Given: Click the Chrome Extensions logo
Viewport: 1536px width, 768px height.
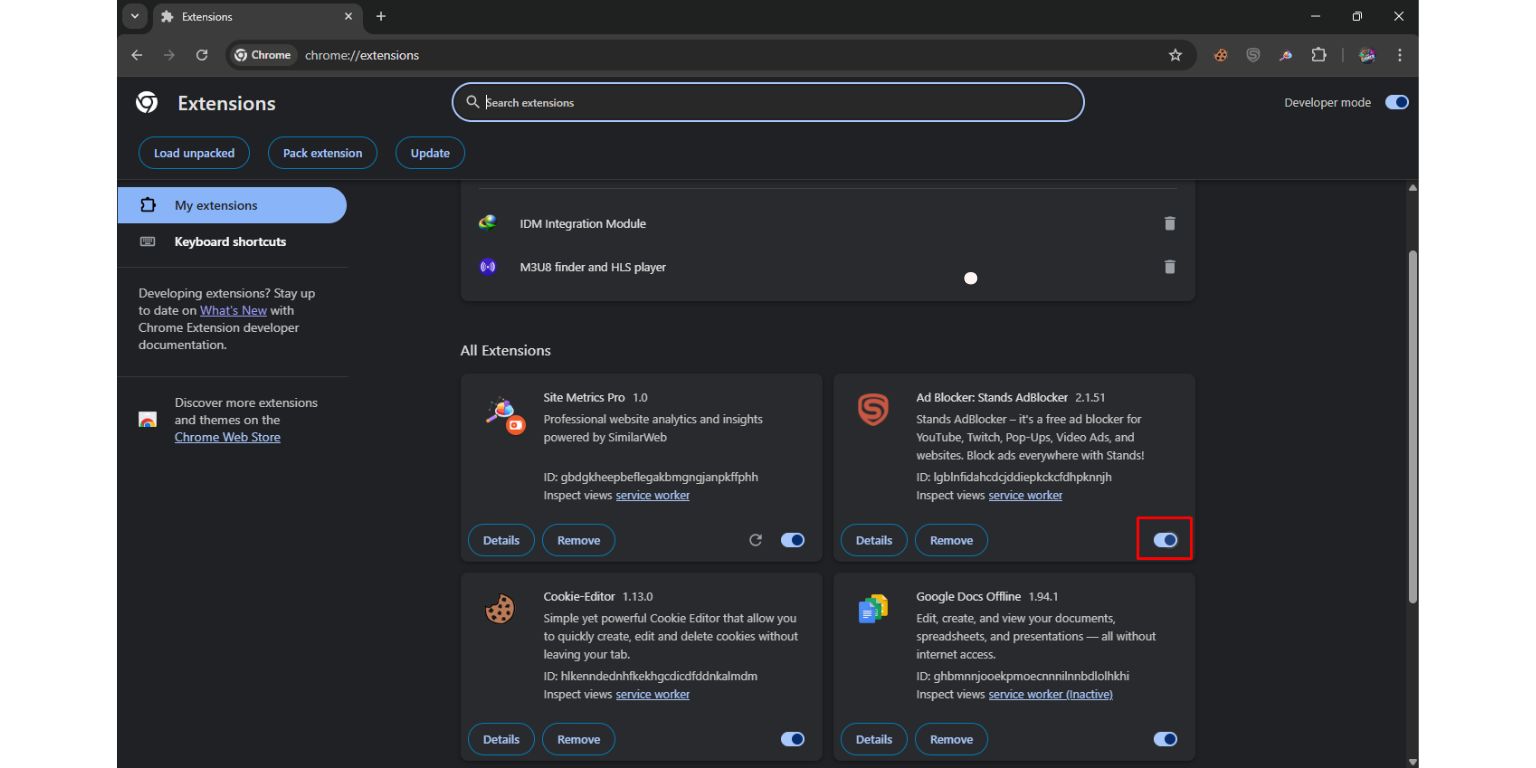Looking at the screenshot, I should (x=147, y=102).
